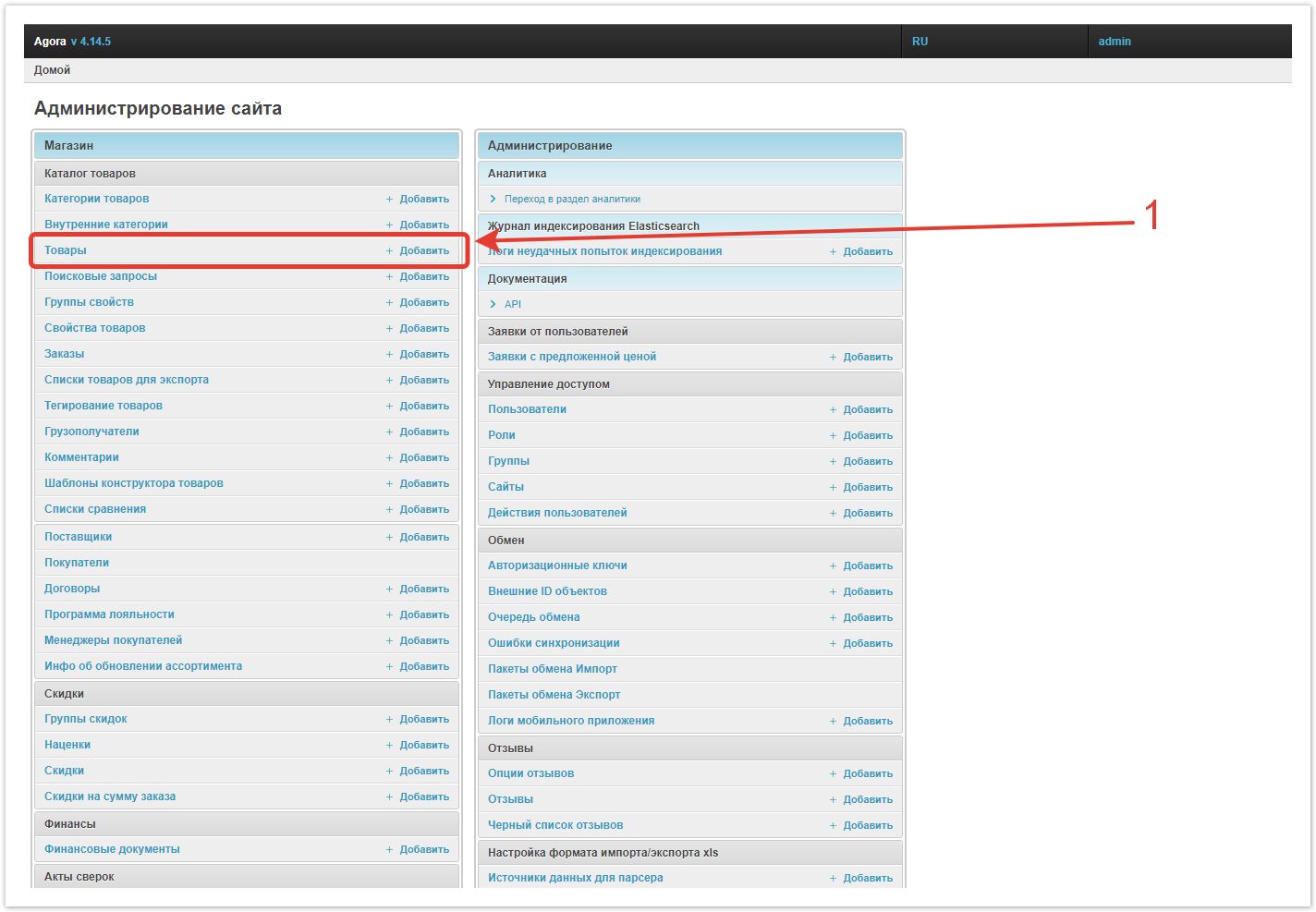Add new Авторизационные ключи entry

867,566
